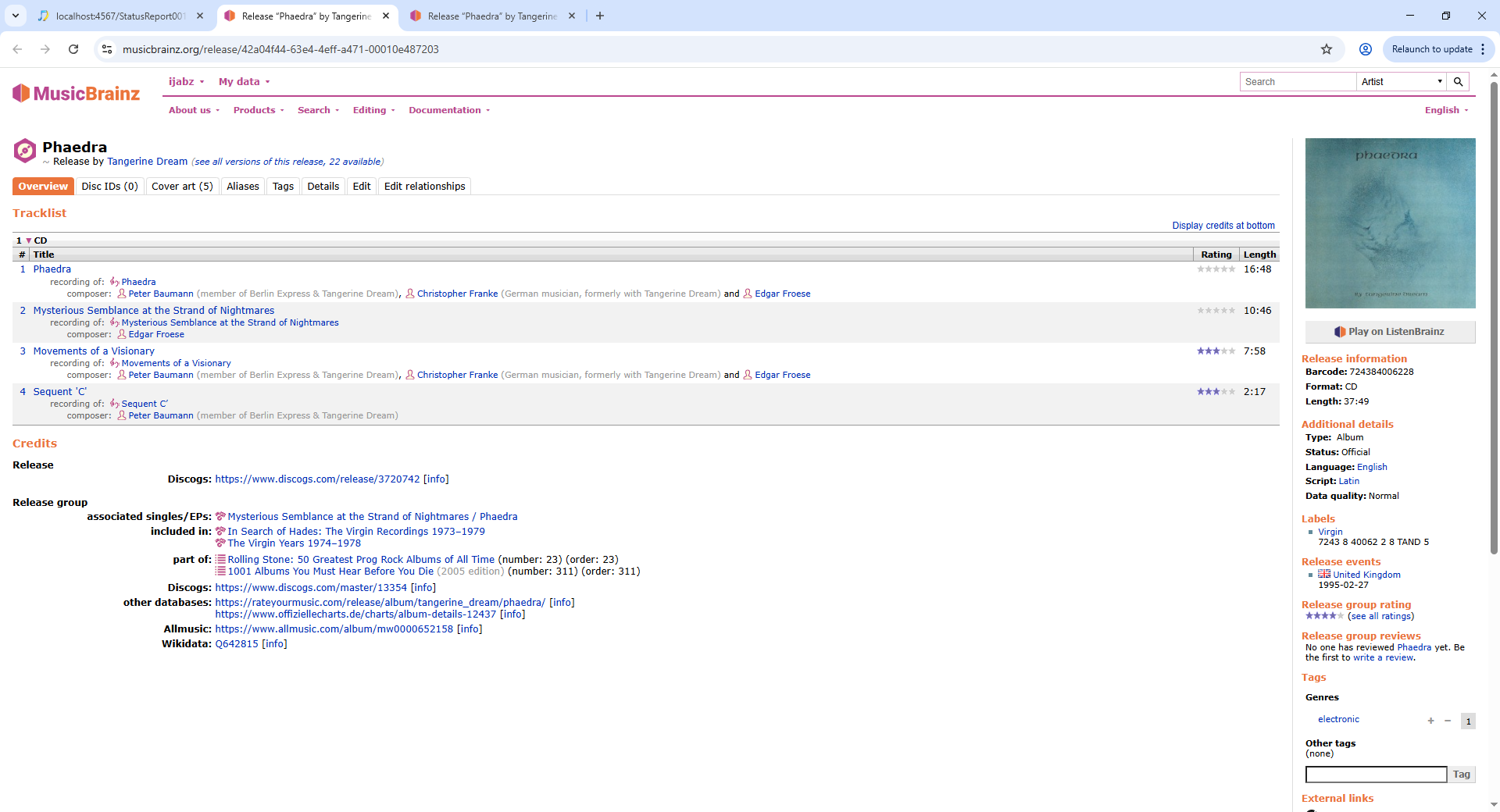
Task: Click the Tag submit button
Action: coord(1462,775)
